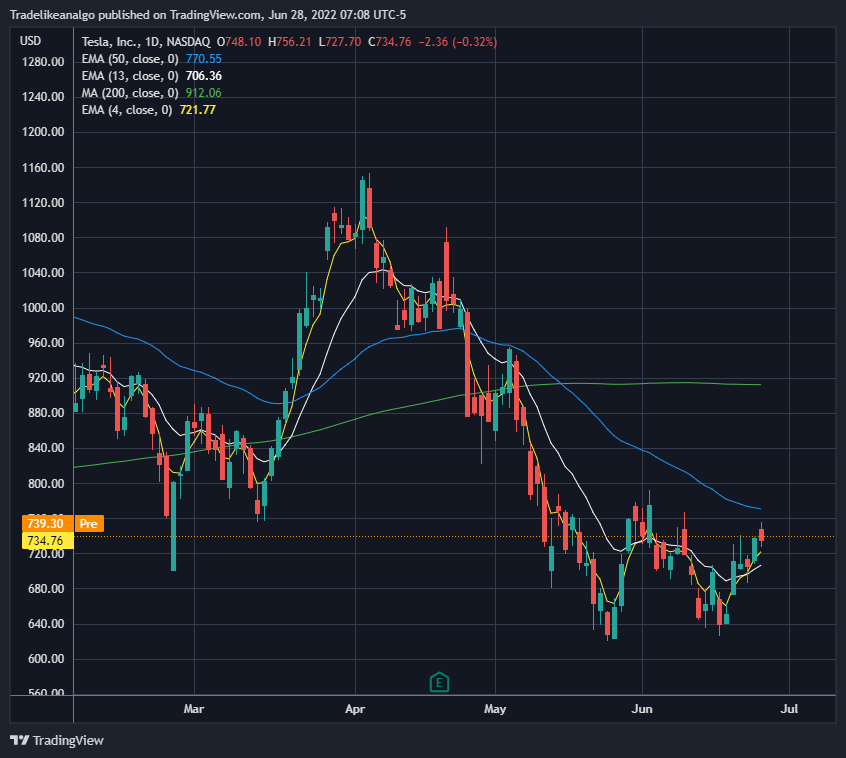The image size is (846, 758).
Task: Click the 1280.00 price axis label
Action: pyautogui.click(x=43, y=62)
